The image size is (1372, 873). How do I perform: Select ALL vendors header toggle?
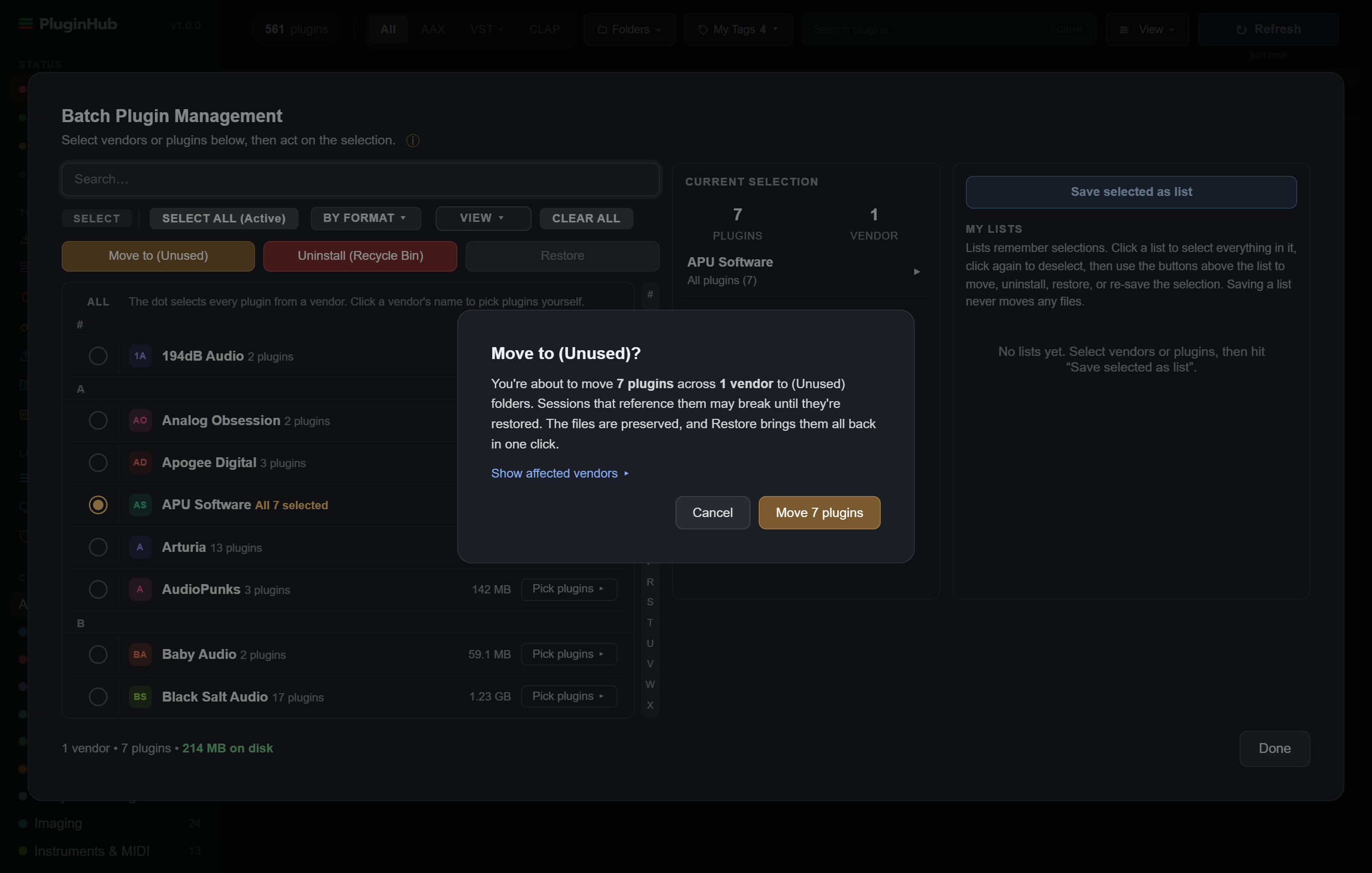(98, 301)
